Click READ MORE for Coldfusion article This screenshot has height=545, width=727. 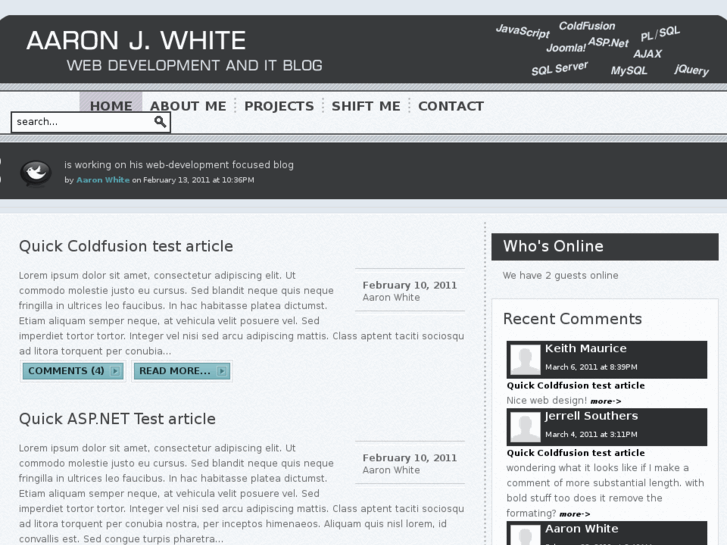(182, 371)
